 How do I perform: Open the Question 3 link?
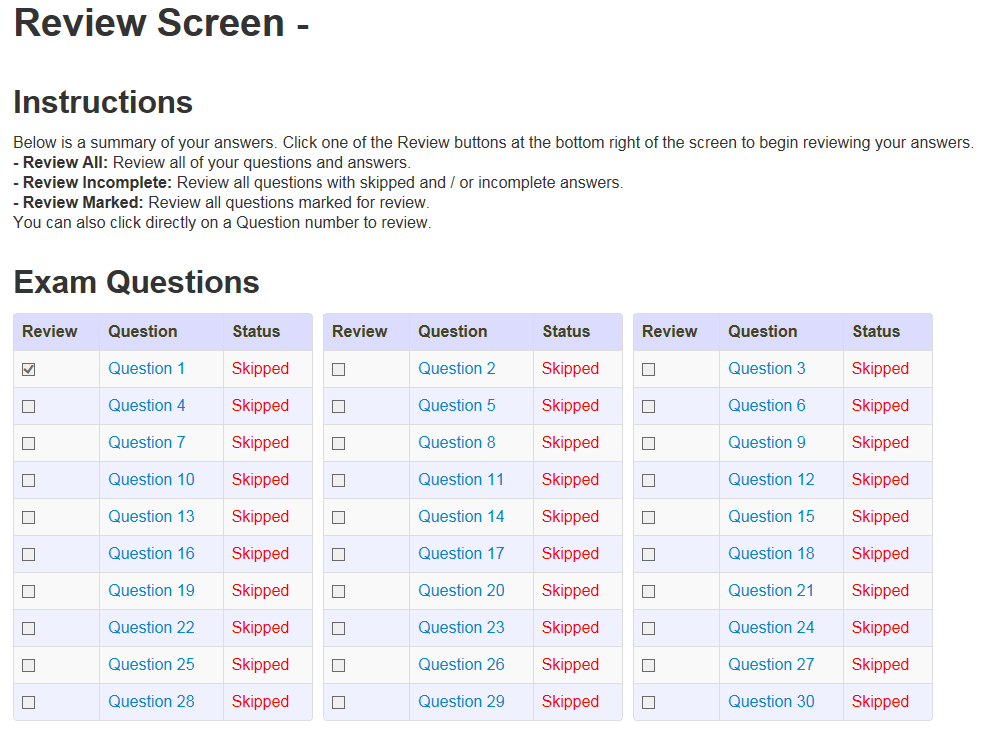point(767,369)
